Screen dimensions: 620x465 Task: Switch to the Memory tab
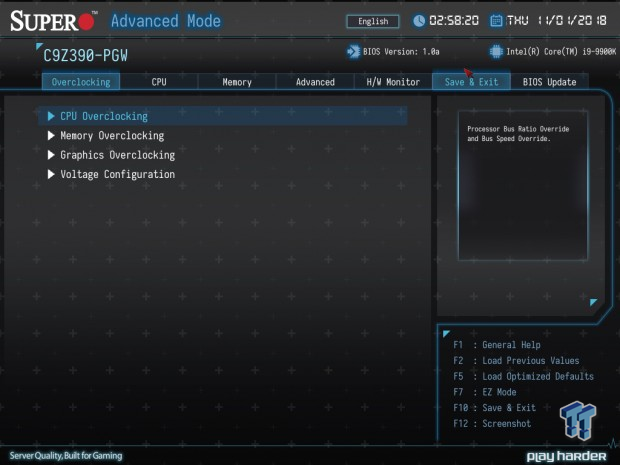(237, 82)
